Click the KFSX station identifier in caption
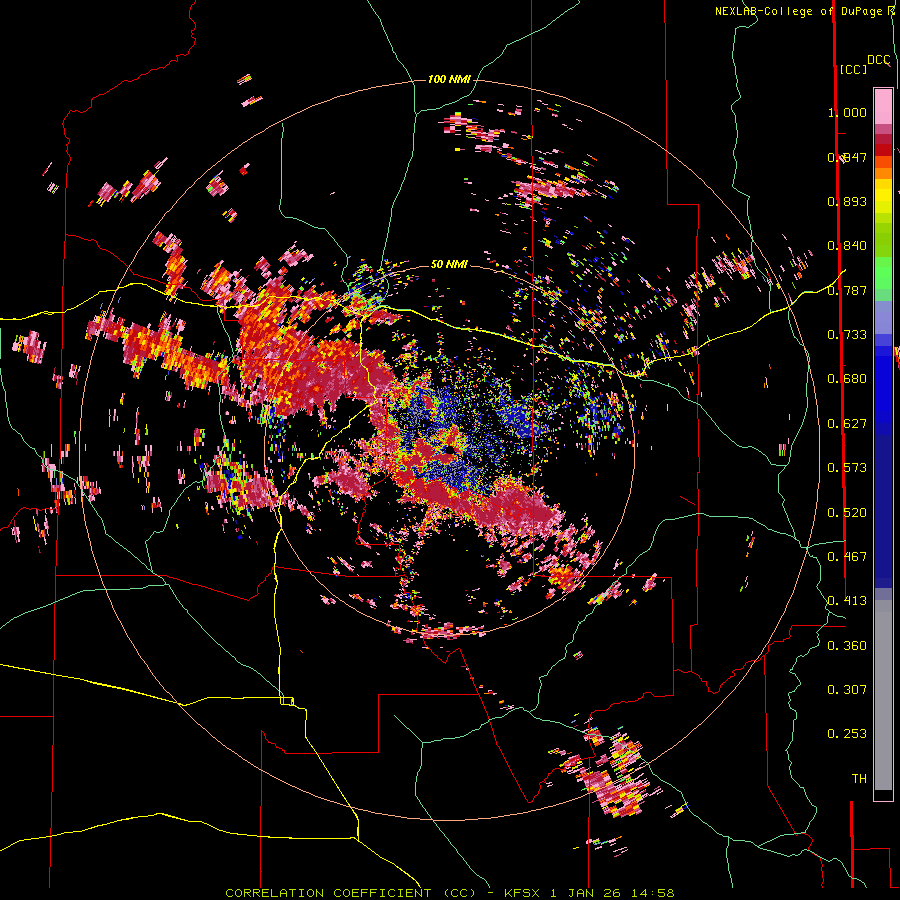Screen dimensions: 900x900 point(521,893)
